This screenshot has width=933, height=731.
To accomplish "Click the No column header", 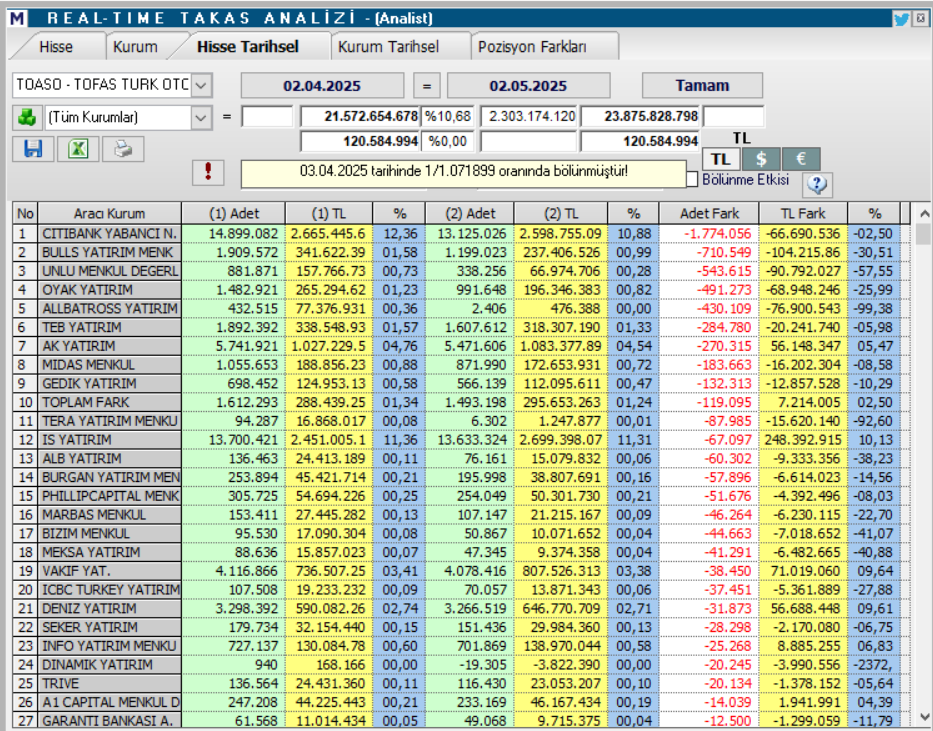I will pyautogui.click(x=25, y=214).
